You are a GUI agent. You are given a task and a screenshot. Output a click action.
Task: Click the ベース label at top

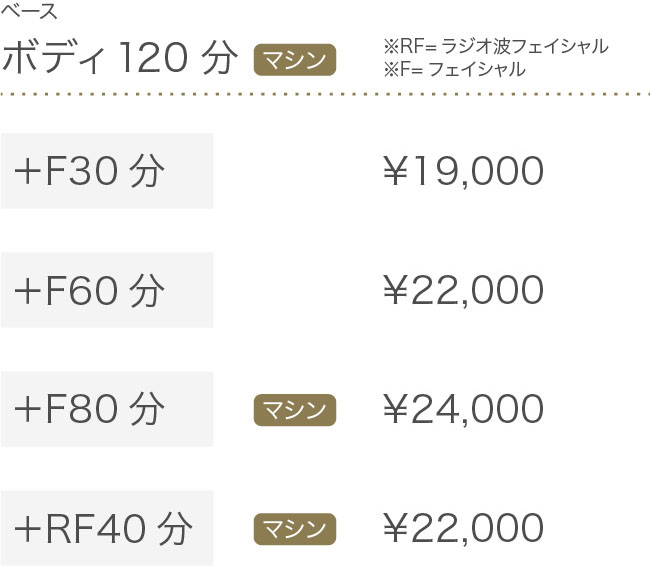29,11
